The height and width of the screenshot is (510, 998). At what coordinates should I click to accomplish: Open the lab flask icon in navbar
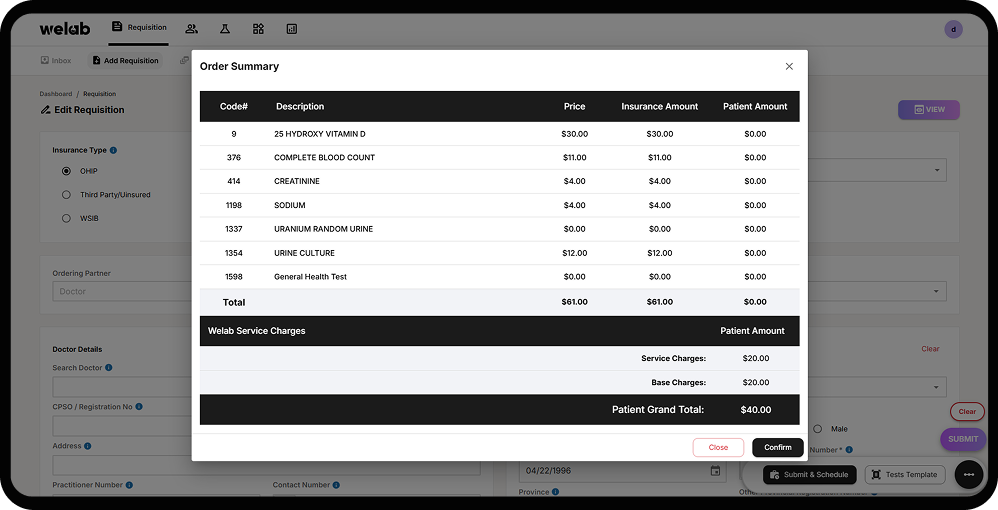point(225,29)
